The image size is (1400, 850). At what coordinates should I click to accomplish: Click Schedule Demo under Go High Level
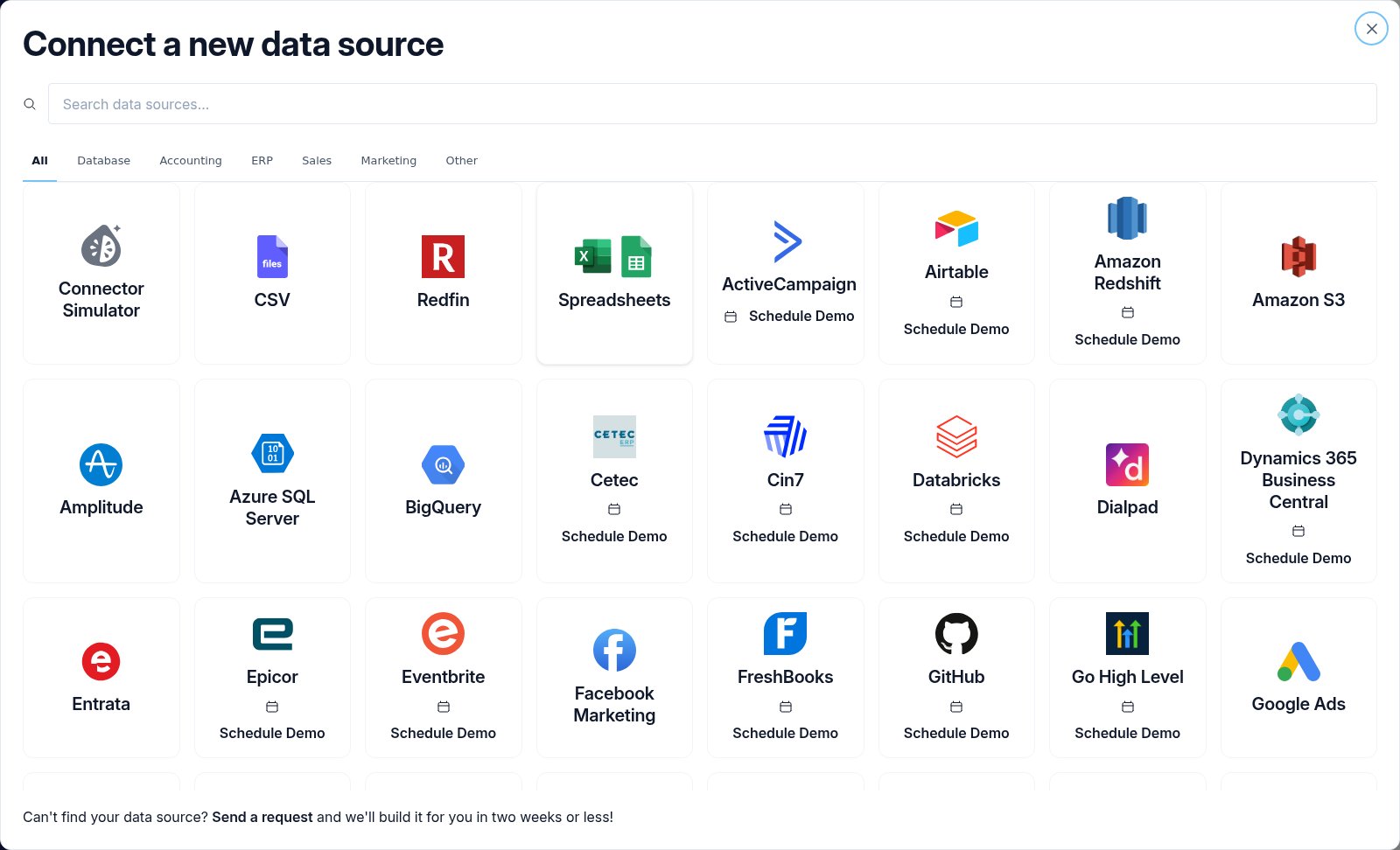point(1127,733)
